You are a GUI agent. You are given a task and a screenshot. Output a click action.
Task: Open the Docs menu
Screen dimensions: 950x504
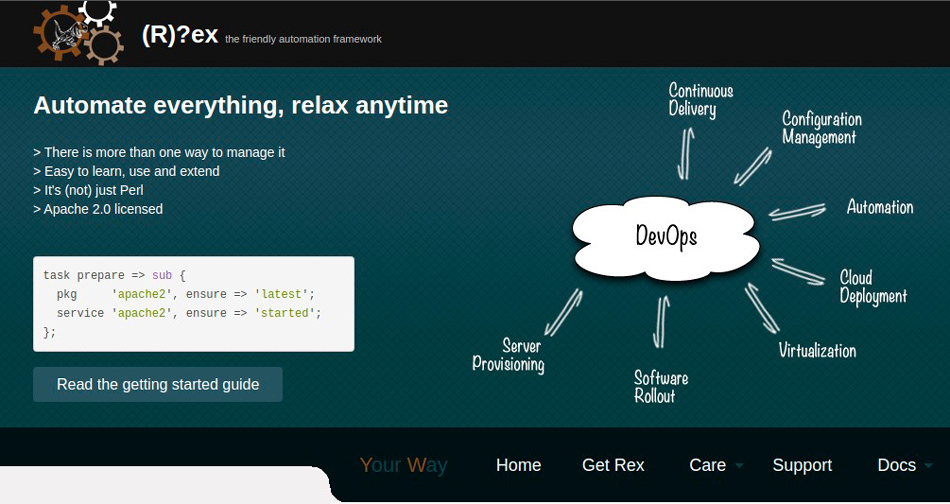(x=897, y=465)
